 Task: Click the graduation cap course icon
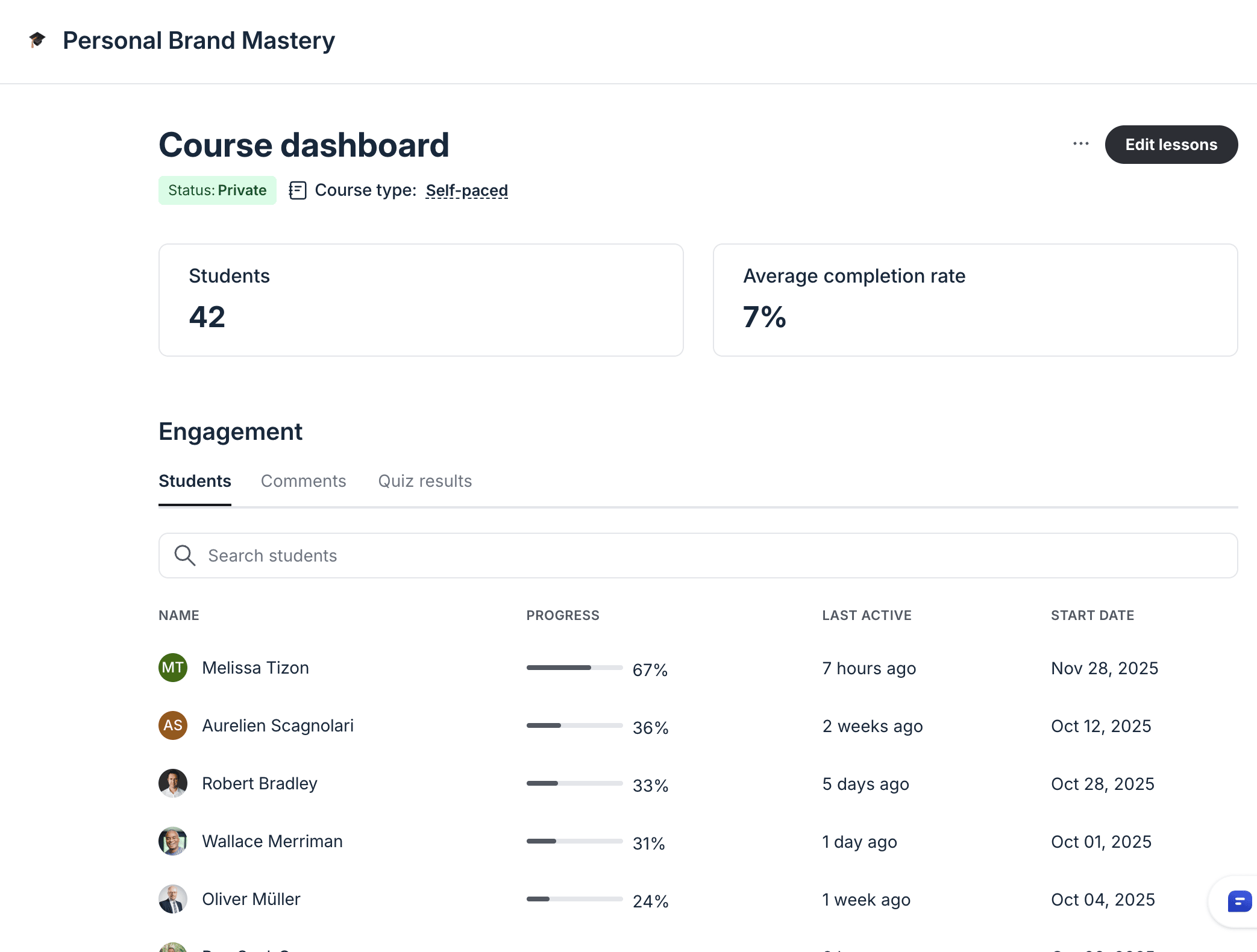[37, 40]
